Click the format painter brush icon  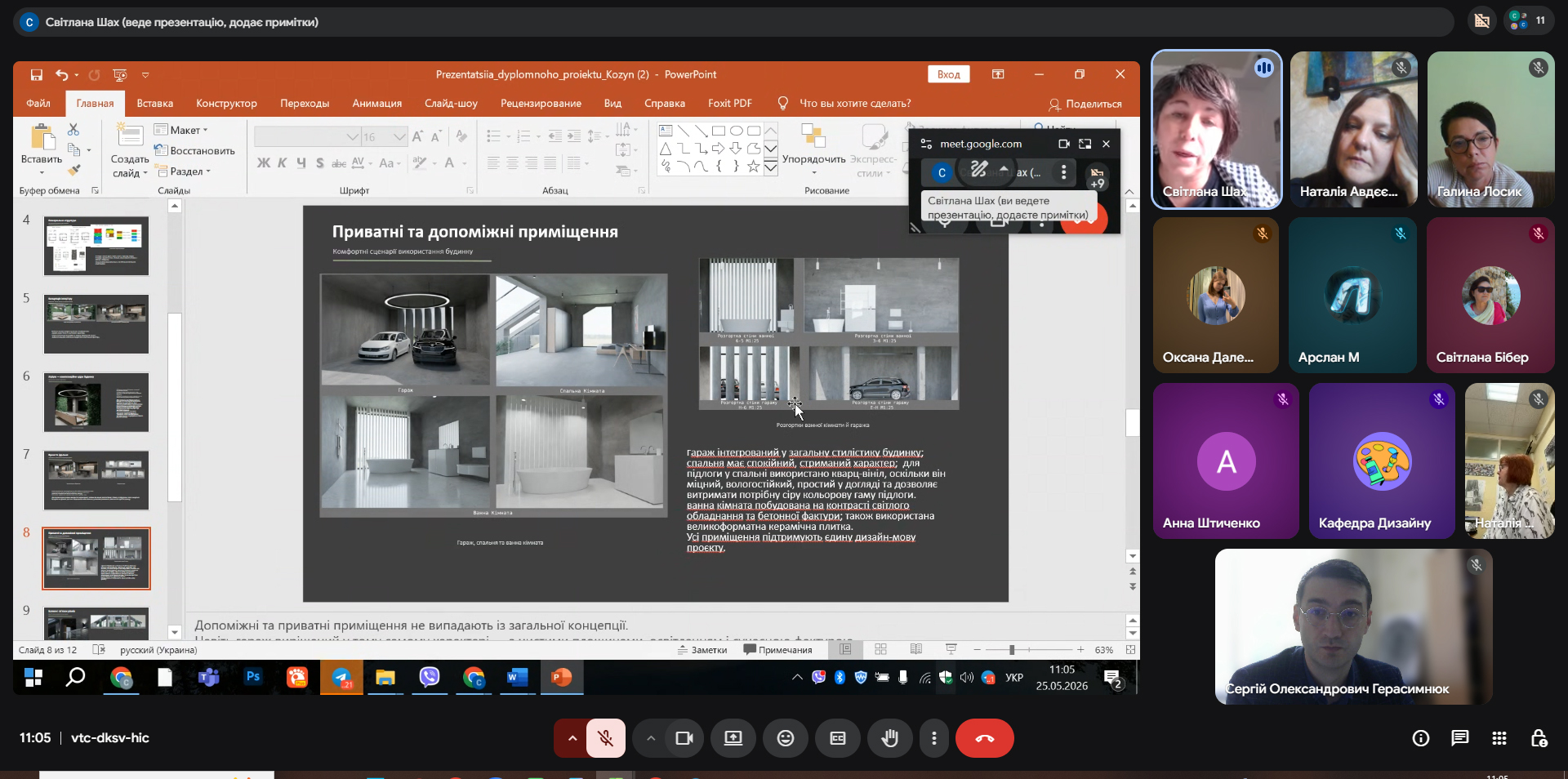tap(74, 170)
